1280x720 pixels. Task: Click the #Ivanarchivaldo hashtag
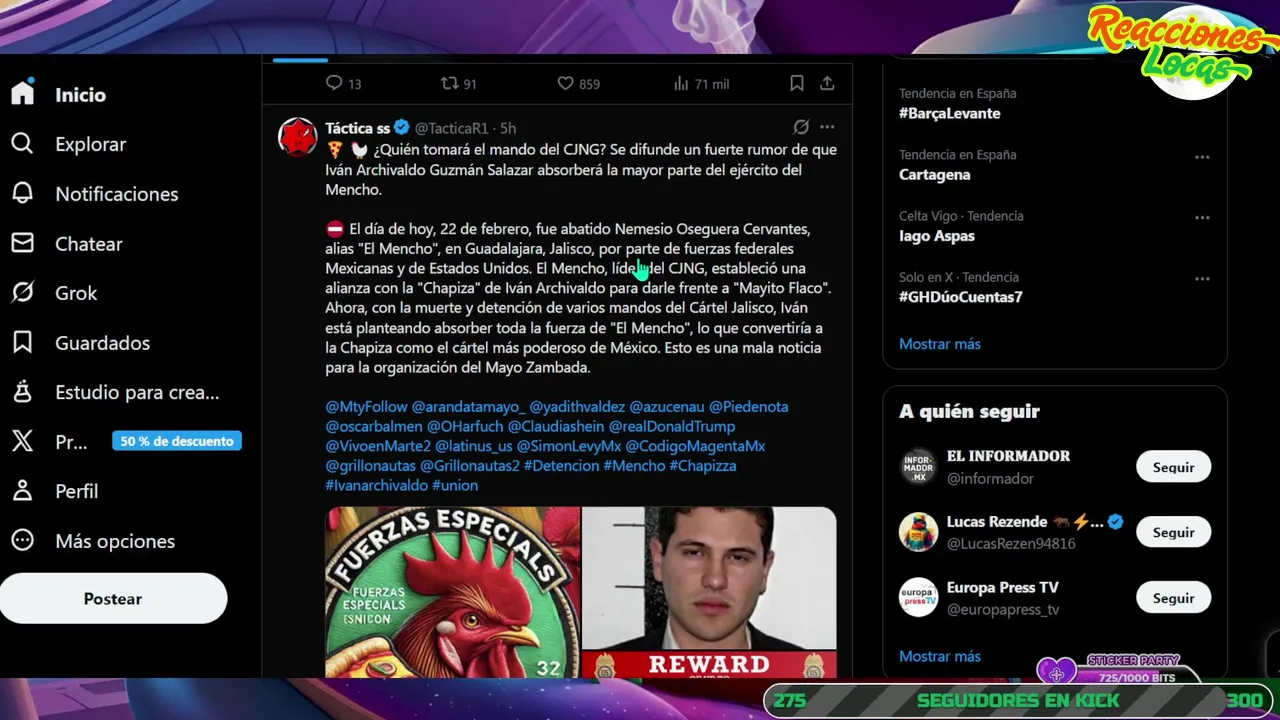click(376, 485)
